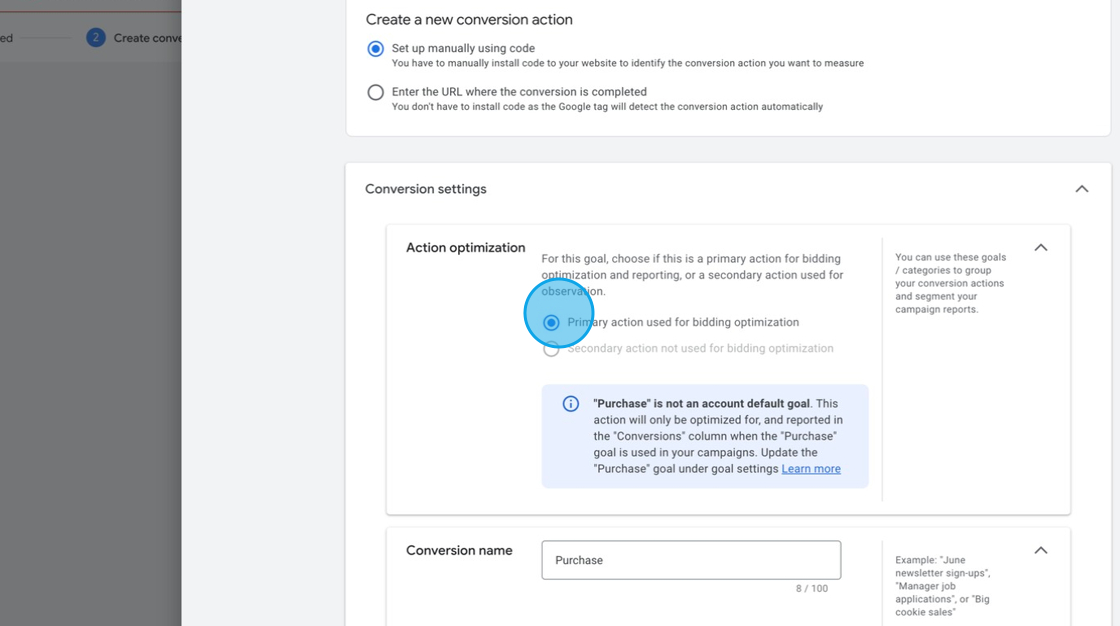Collapse the Conversion settings section chevron
Screen dimensions: 1120x626
pyautogui.click(x=1081, y=189)
